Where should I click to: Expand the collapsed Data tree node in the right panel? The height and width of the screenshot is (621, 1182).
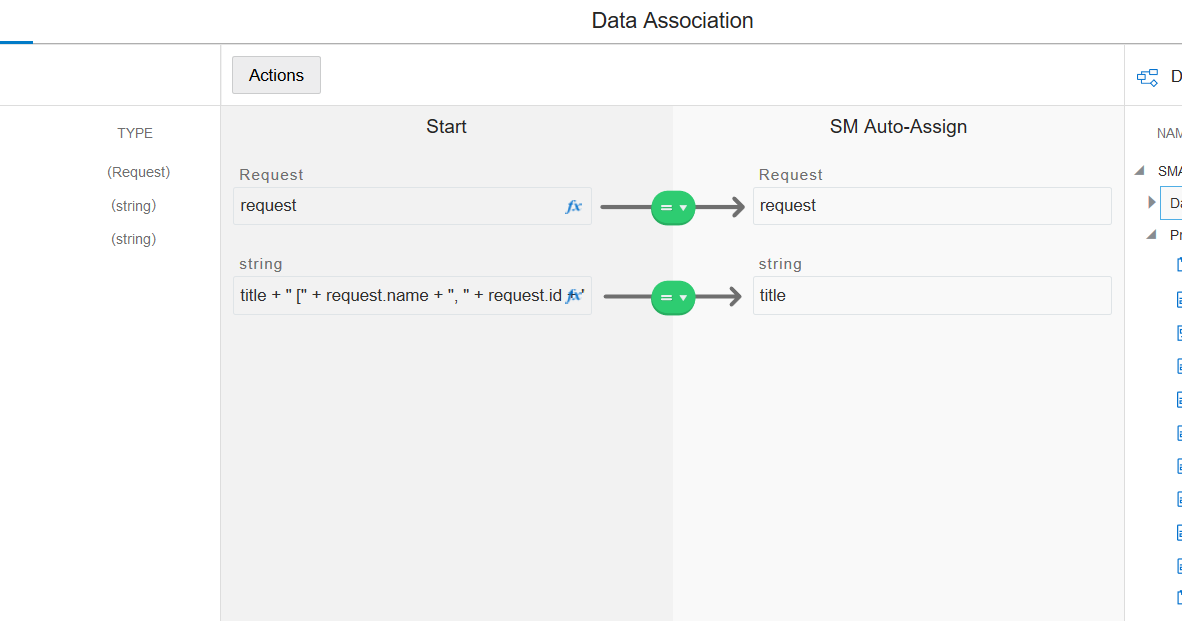(x=1151, y=202)
